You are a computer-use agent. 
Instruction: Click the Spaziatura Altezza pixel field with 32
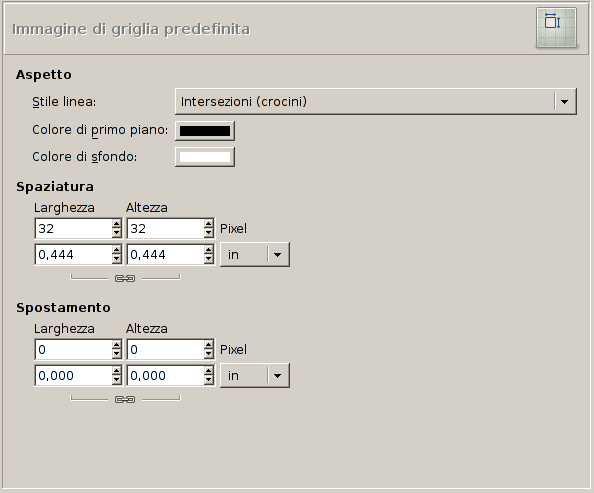pos(165,229)
